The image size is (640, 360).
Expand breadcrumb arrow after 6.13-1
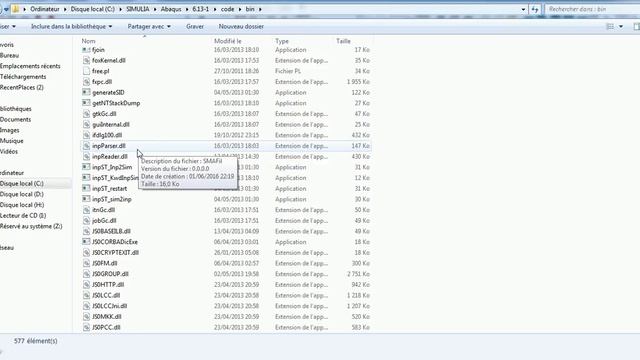[215, 9]
